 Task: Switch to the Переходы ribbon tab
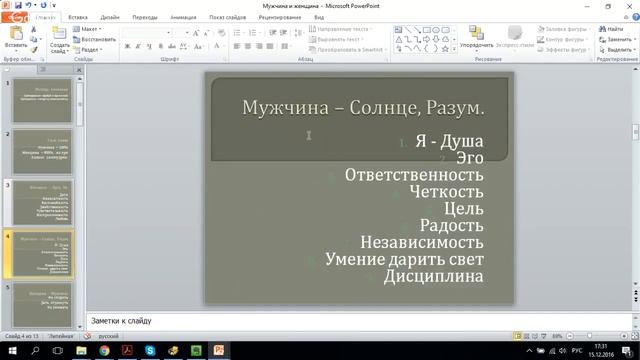tap(145, 18)
